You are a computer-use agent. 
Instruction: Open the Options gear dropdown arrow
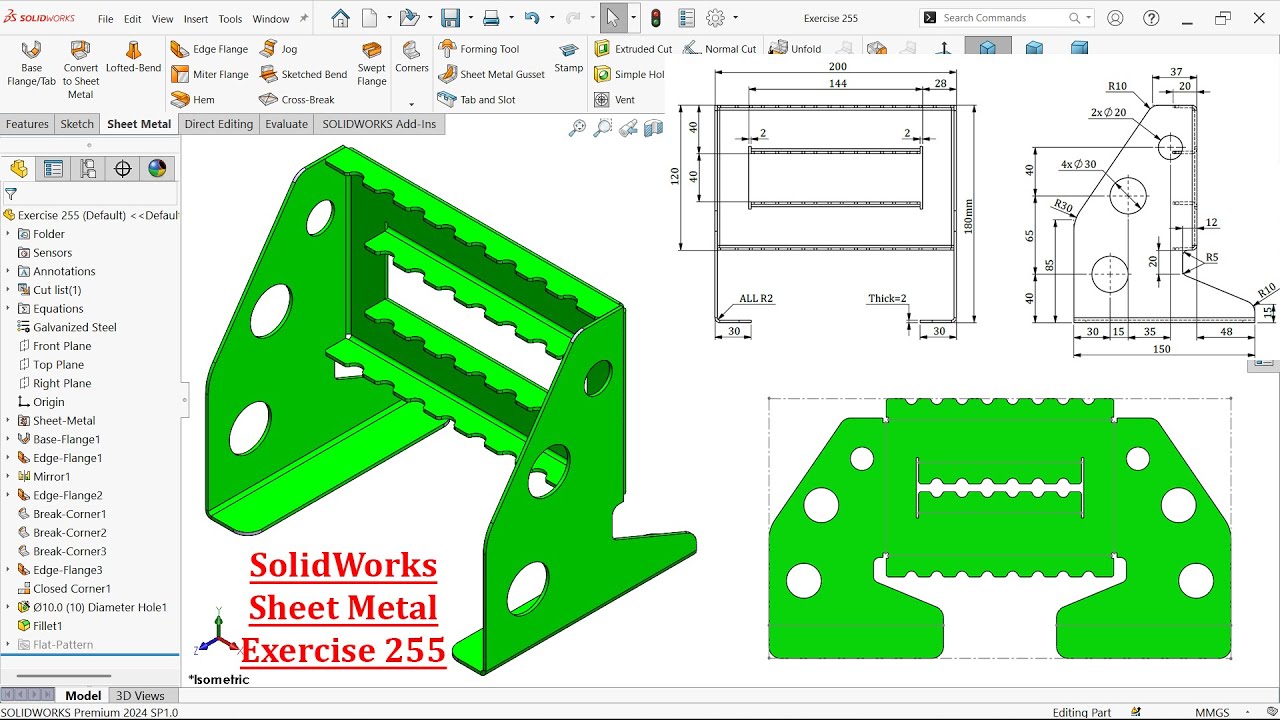tap(736, 18)
